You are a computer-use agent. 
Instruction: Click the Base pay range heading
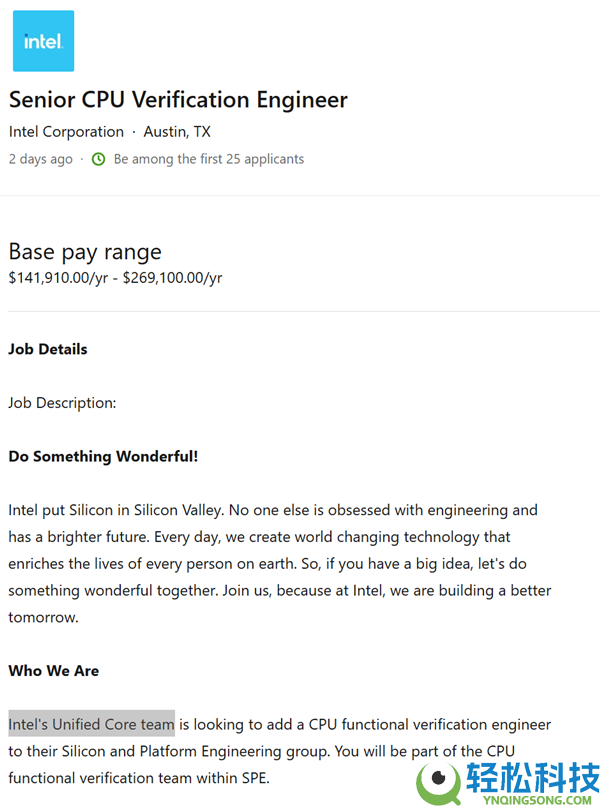85,251
